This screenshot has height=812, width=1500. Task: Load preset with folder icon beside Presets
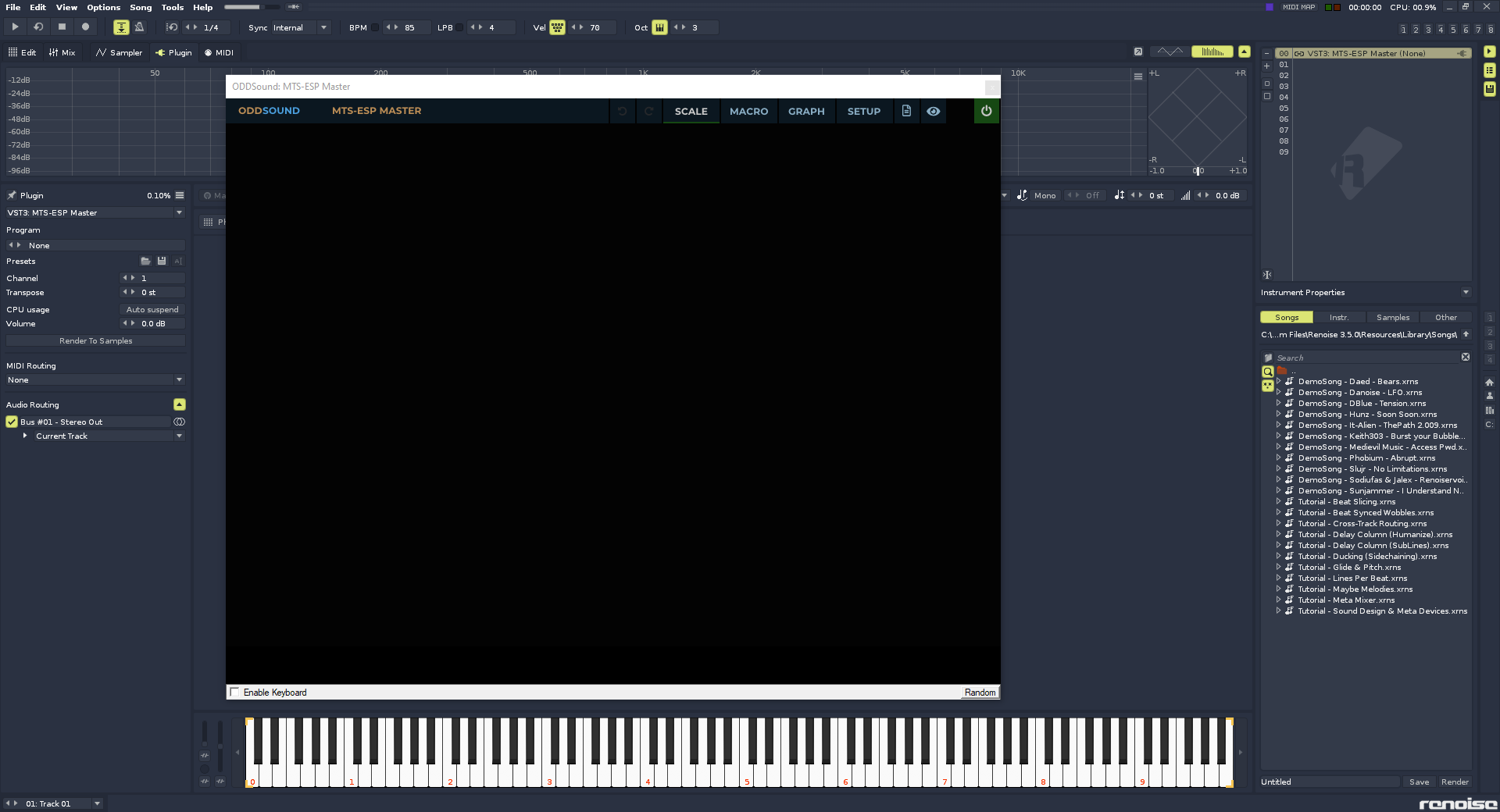145,261
